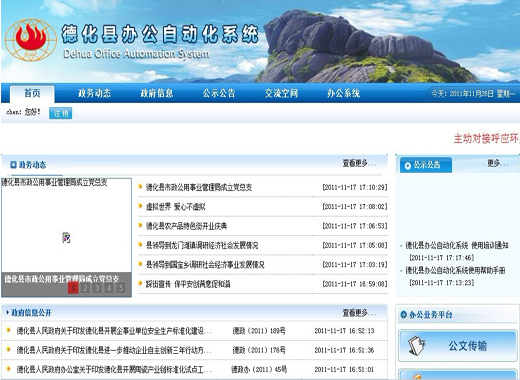The width and height of the screenshot is (520, 380).
Task: Click the timestamp 2011-11-17 17:10:29
Action: pyautogui.click(x=355, y=187)
